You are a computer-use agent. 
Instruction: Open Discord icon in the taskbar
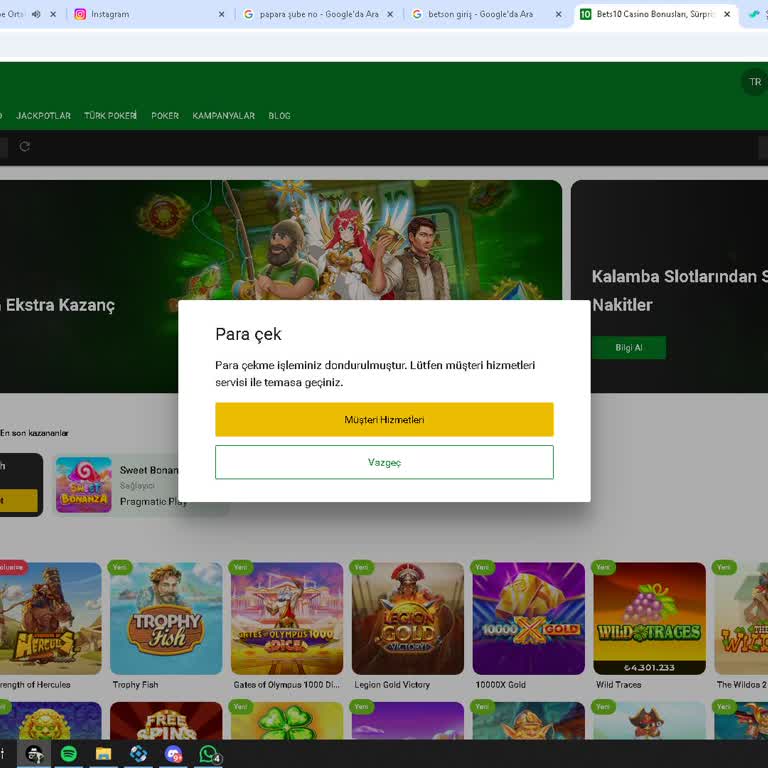(x=173, y=753)
